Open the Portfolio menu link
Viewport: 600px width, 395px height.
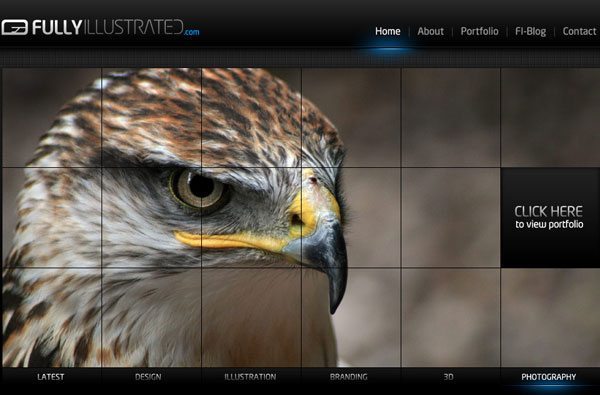click(479, 31)
